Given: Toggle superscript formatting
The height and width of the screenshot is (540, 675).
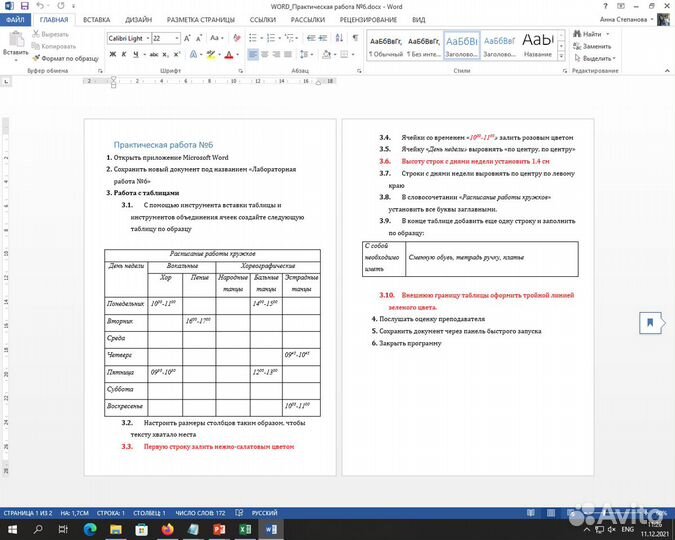Looking at the screenshot, I should pos(176,54).
